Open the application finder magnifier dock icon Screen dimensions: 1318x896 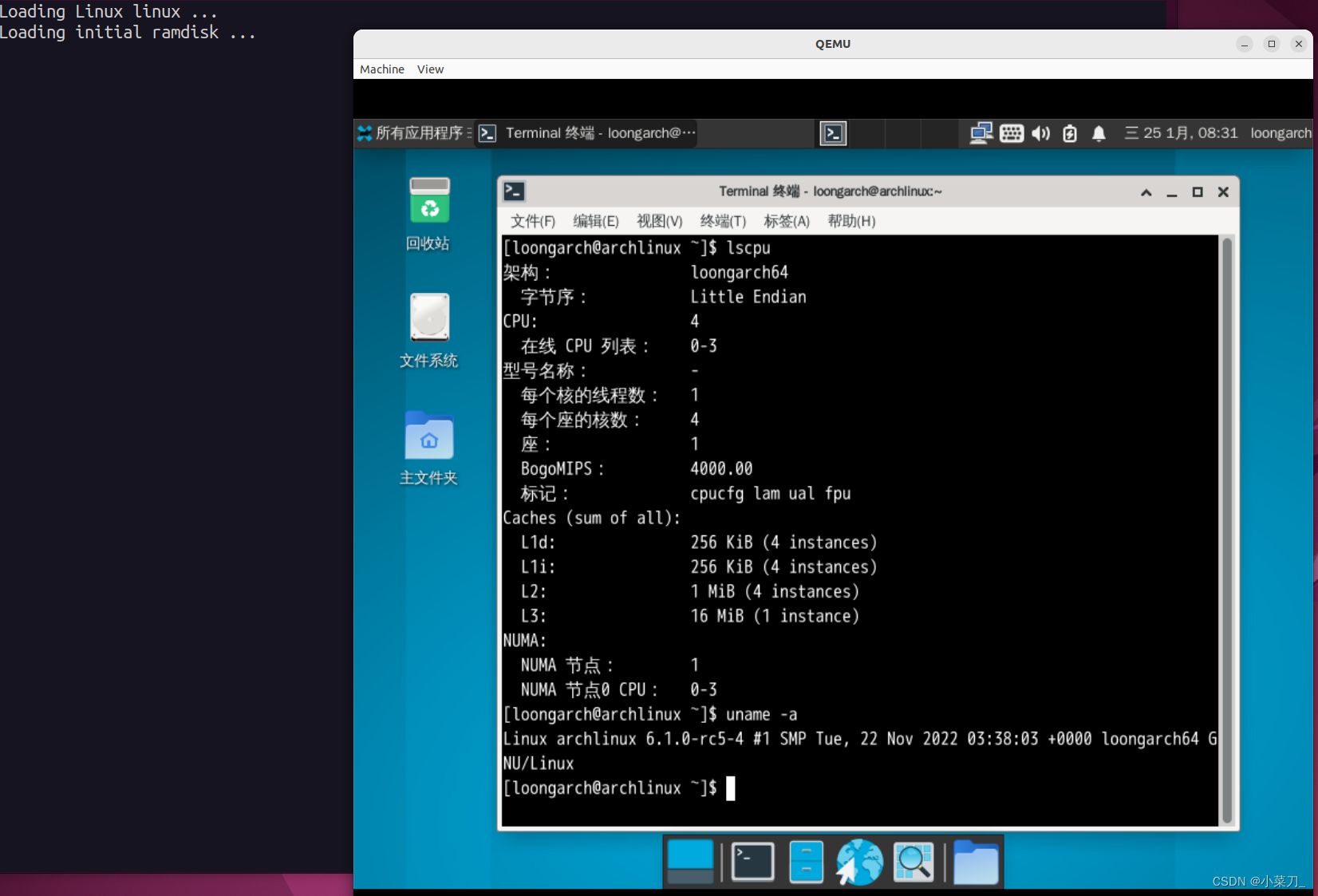[914, 862]
